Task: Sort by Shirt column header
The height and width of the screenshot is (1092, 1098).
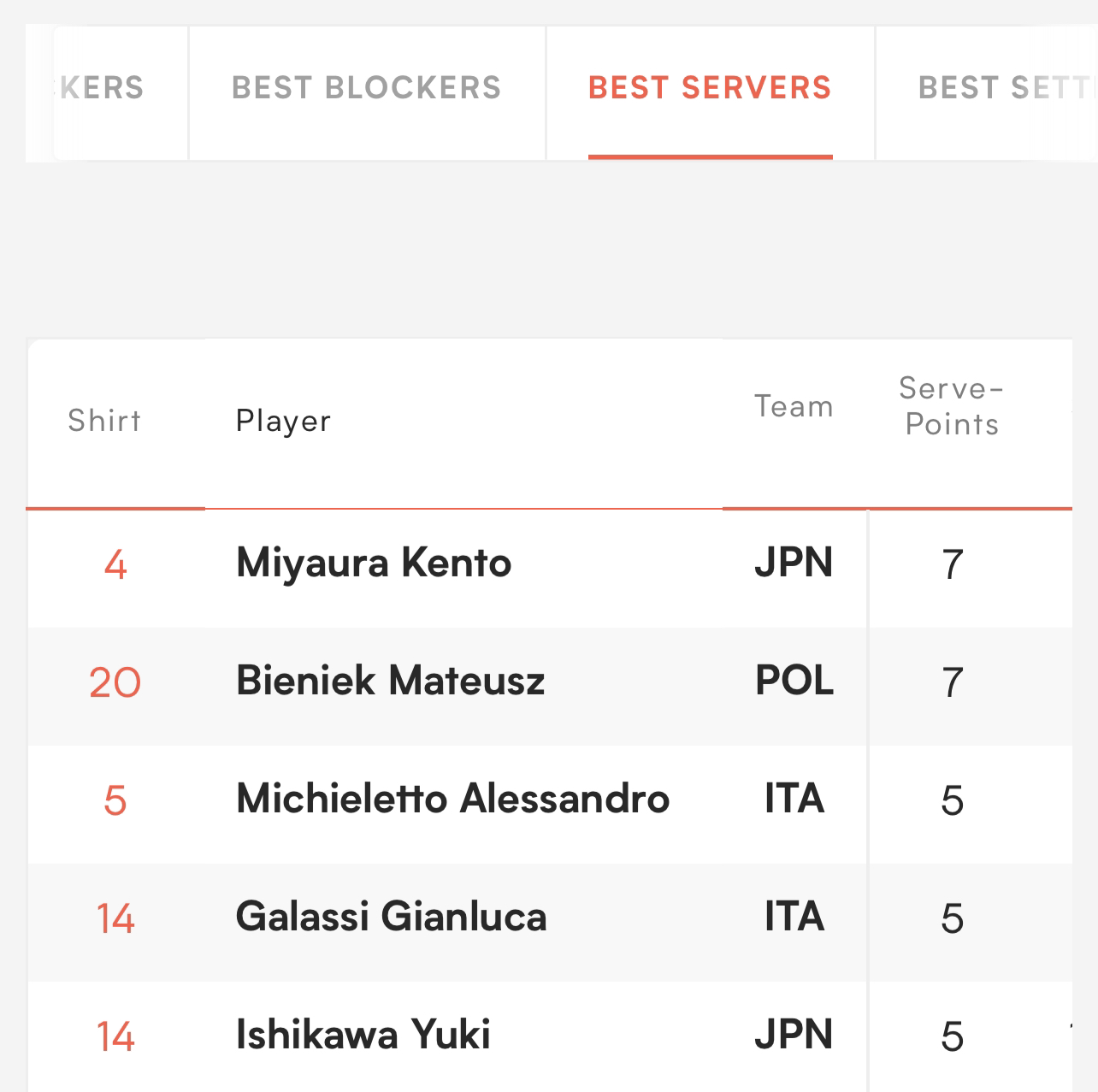Action: click(104, 421)
